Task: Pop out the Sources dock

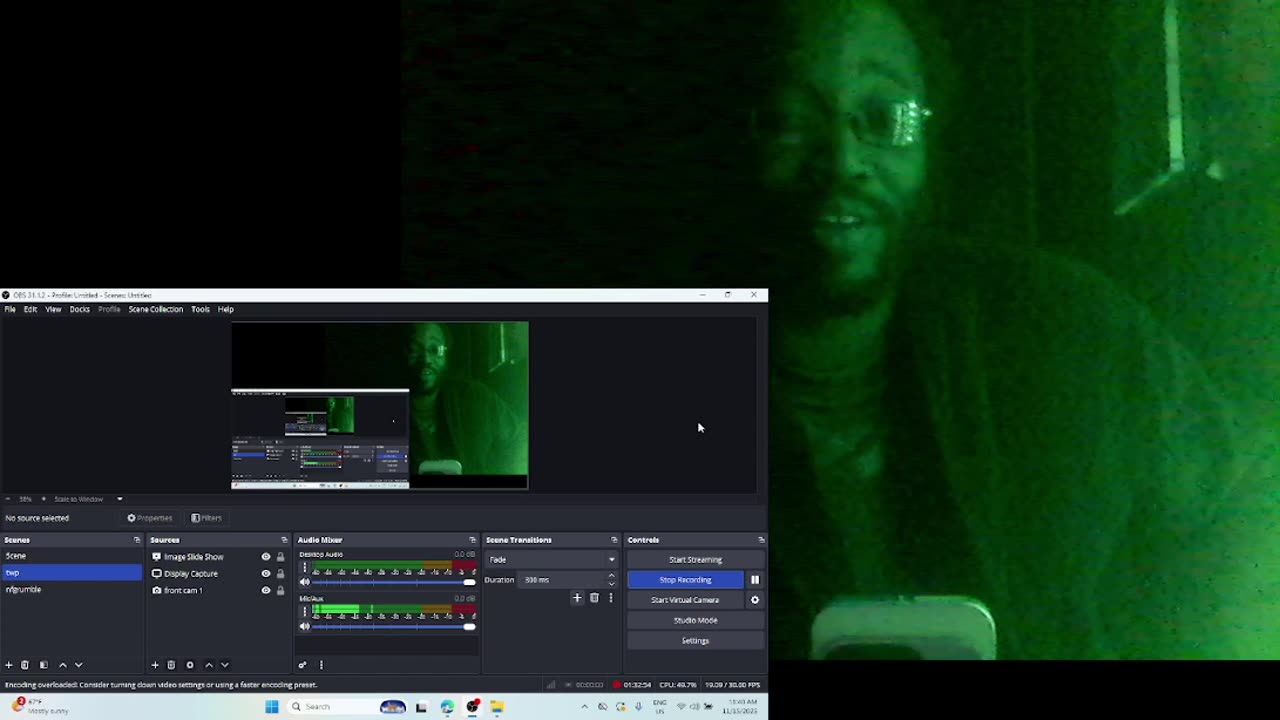Action: point(284,540)
